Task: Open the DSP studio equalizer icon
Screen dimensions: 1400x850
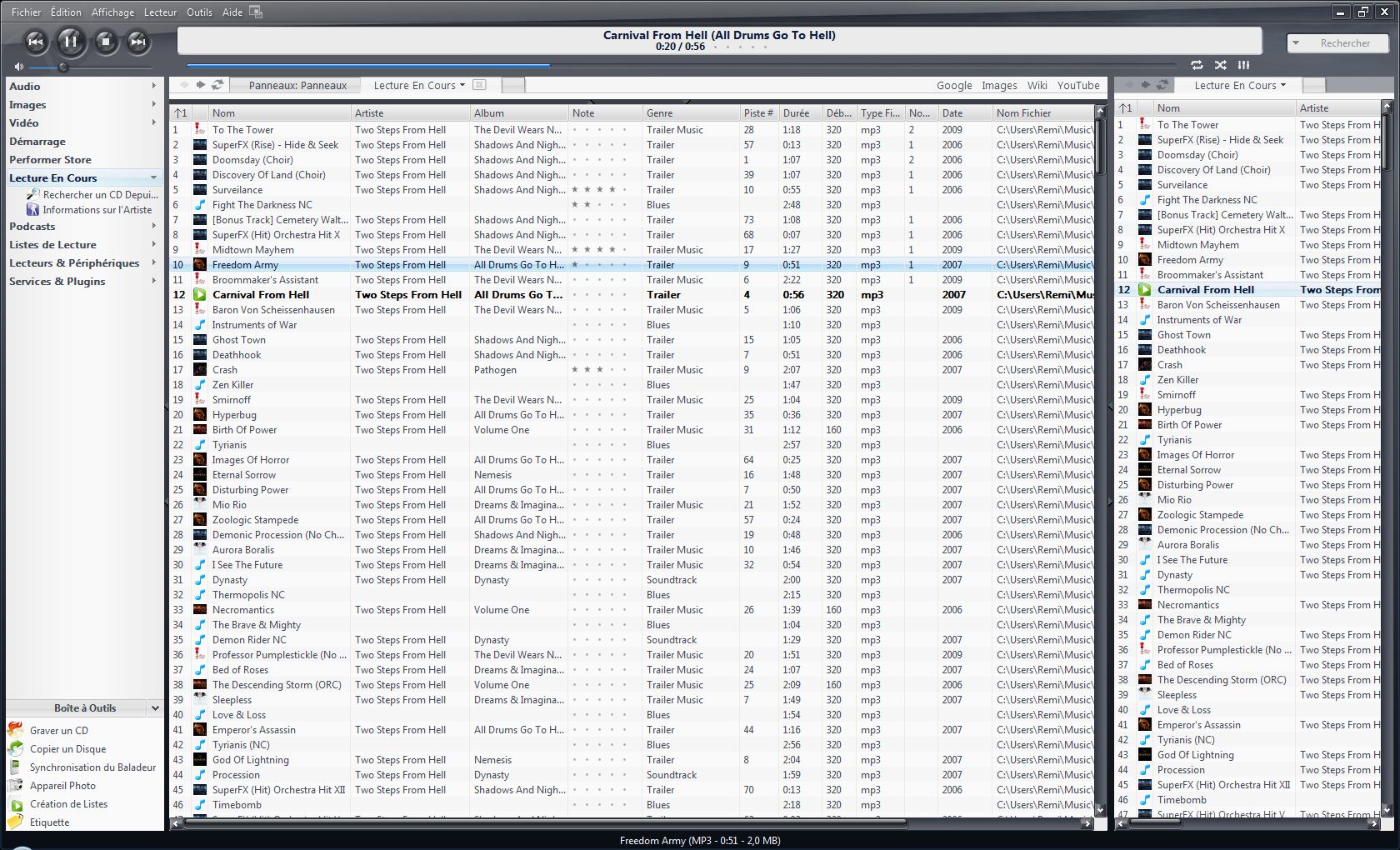Action: coord(1243,64)
